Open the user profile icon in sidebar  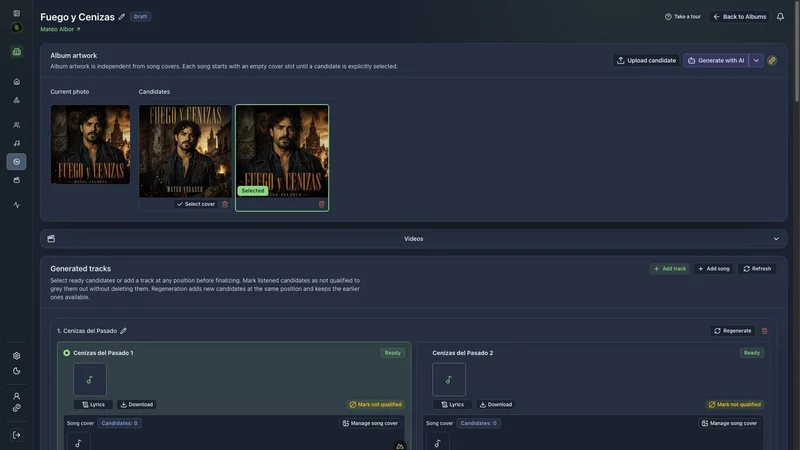point(16,396)
